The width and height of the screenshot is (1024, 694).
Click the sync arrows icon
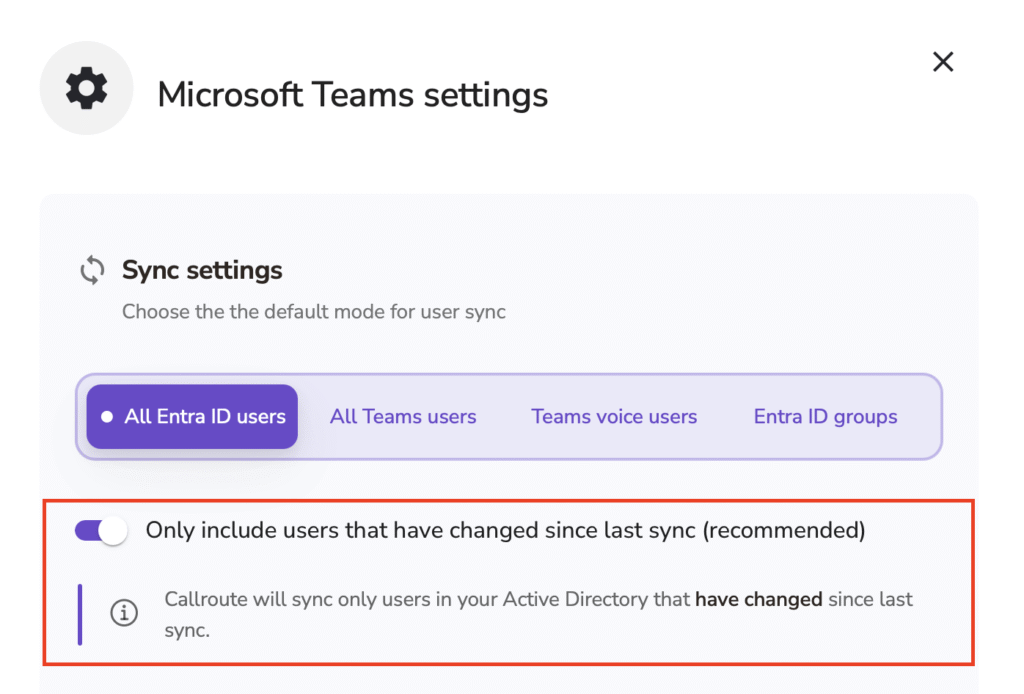[x=93, y=270]
